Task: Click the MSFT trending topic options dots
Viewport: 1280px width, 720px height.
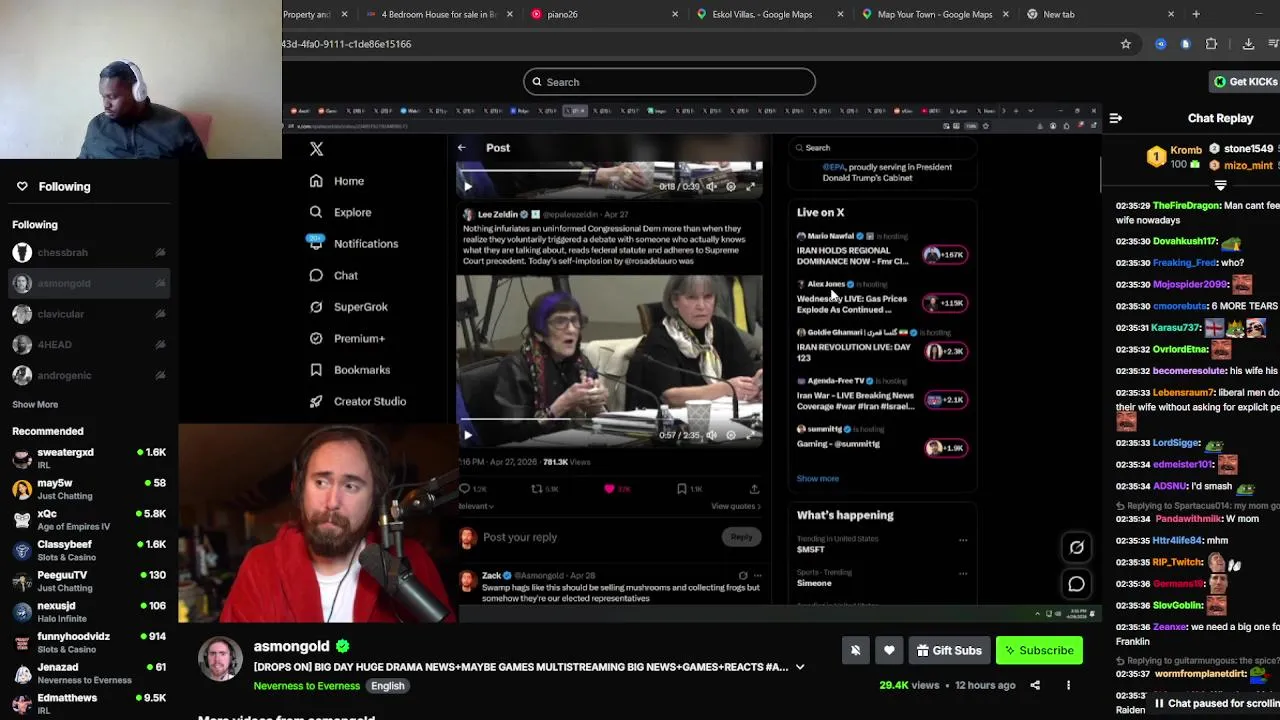Action: 963,540
